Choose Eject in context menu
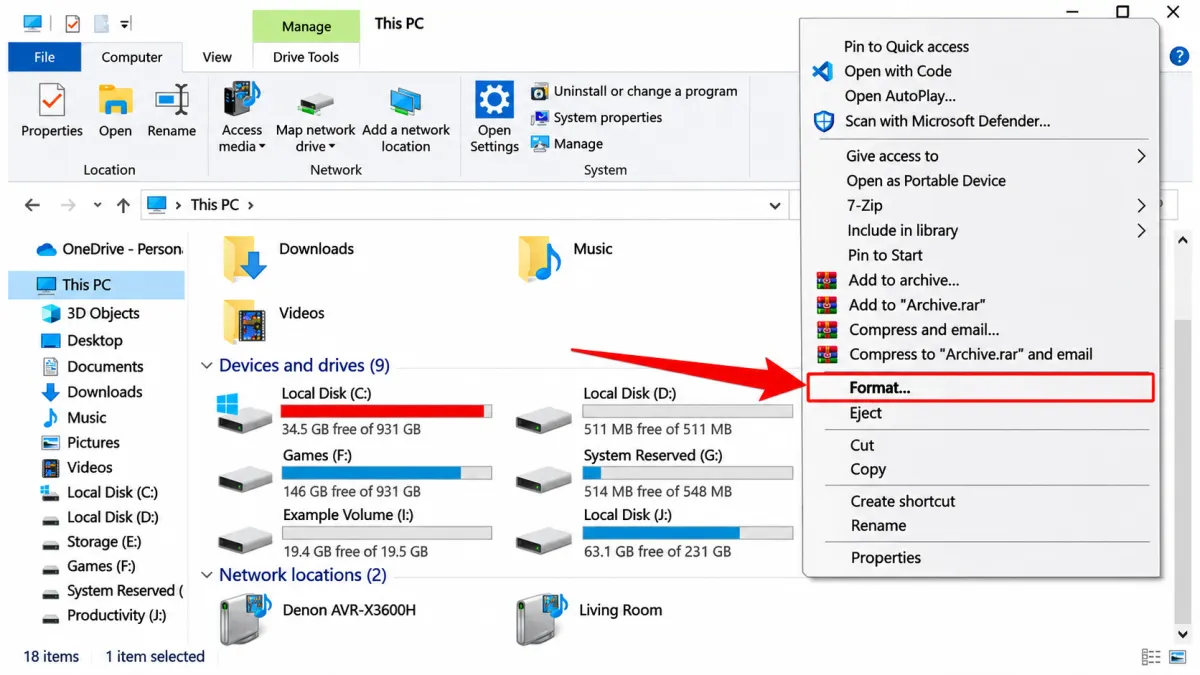The height and width of the screenshot is (675, 1200). (x=865, y=413)
